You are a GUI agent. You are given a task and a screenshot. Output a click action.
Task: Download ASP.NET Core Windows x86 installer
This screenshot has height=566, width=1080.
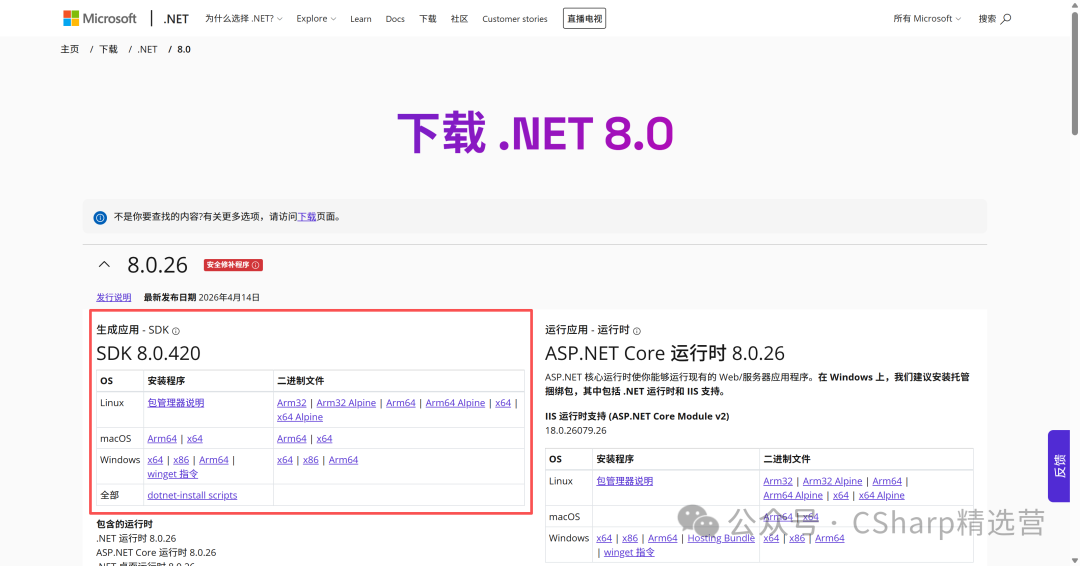pos(630,538)
